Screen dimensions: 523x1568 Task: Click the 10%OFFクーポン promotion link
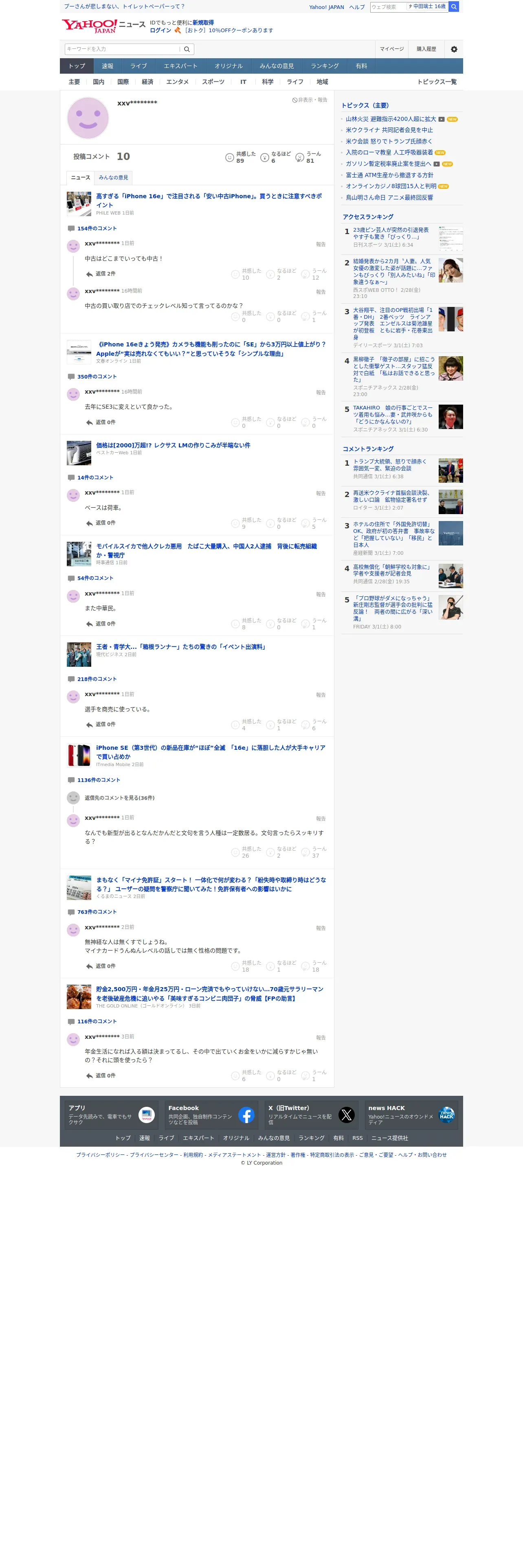click(x=229, y=31)
